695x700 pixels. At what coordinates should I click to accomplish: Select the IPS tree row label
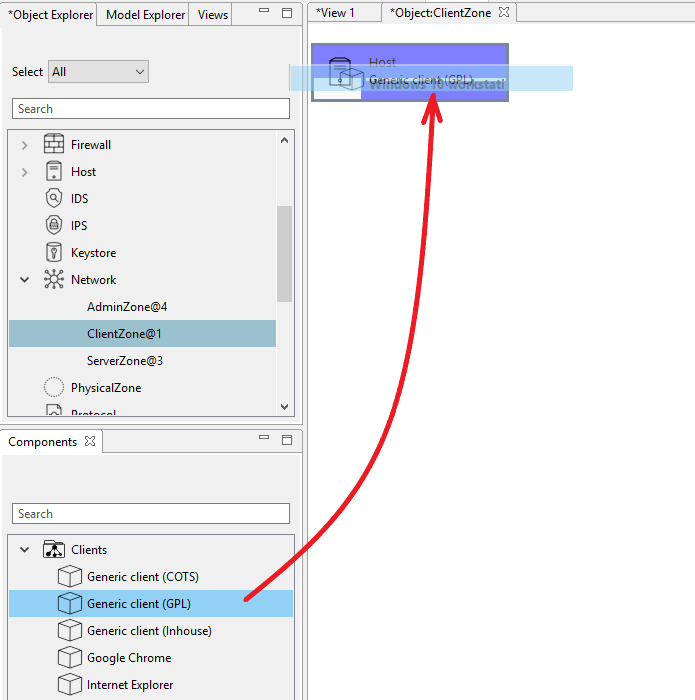(x=79, y=225)
